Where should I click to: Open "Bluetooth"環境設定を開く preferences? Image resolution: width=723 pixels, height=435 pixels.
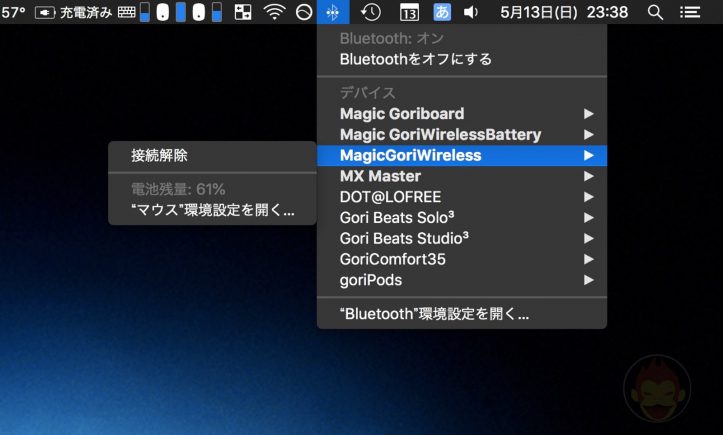[x=434, y=313]
